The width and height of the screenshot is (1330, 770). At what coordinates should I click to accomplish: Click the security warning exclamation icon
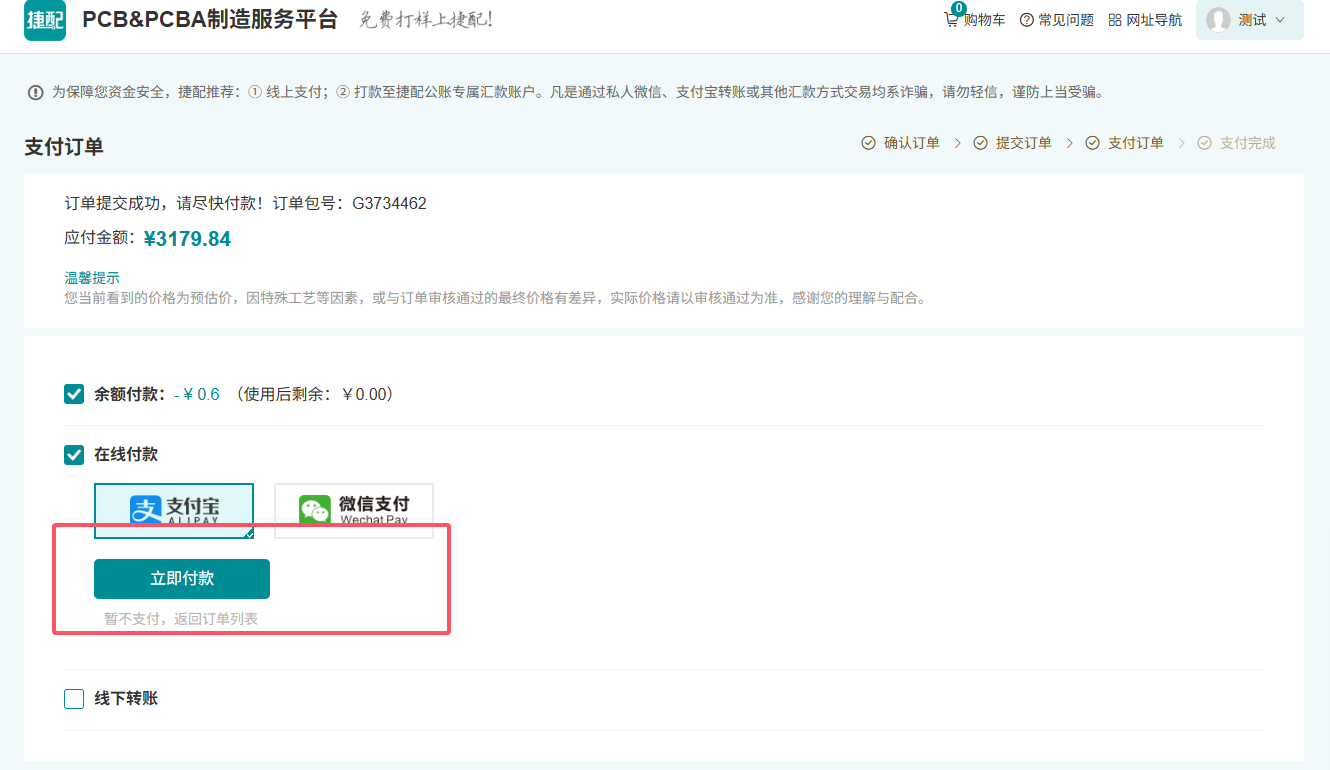click(x=36, y=93)
